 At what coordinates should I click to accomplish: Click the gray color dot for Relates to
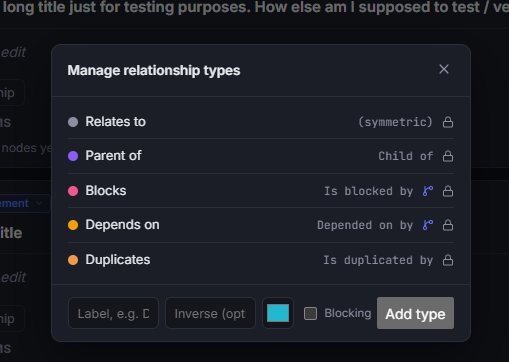tap(73, 122)
